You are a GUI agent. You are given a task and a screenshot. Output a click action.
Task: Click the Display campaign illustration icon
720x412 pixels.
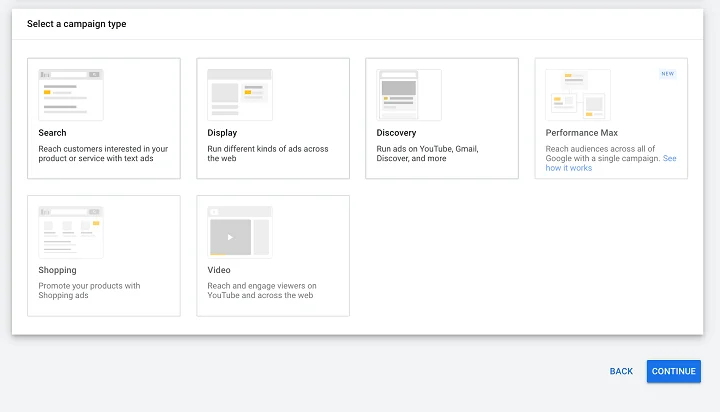coord(240,95)
